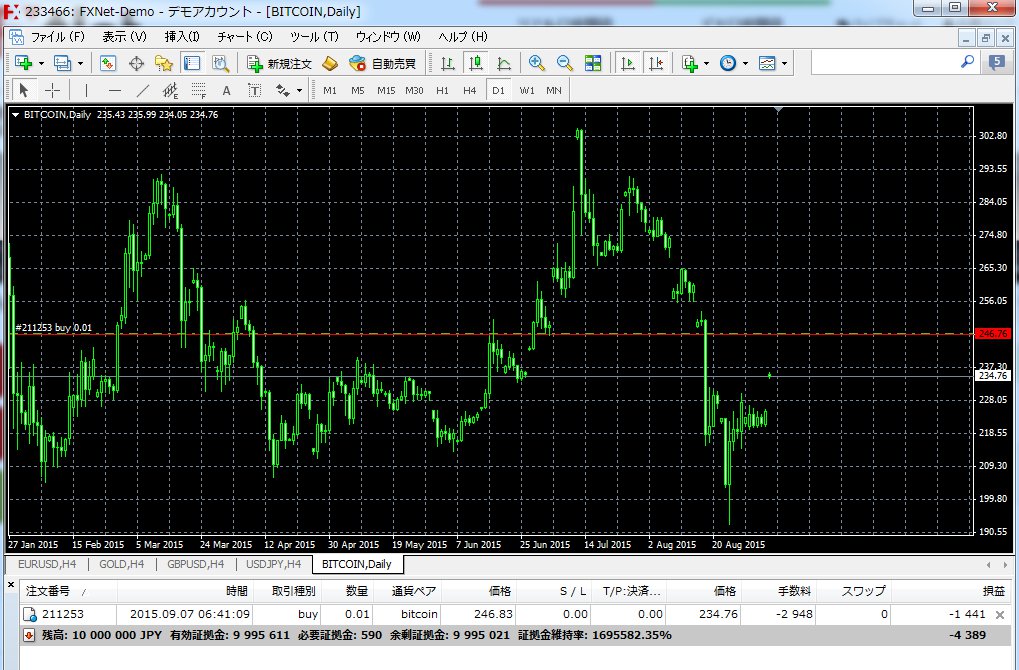The height and width of the screenshot is (670, 1019).
Task: Switch to the USDJPY,H4 chart tab
Action: (x=273, y=565)
